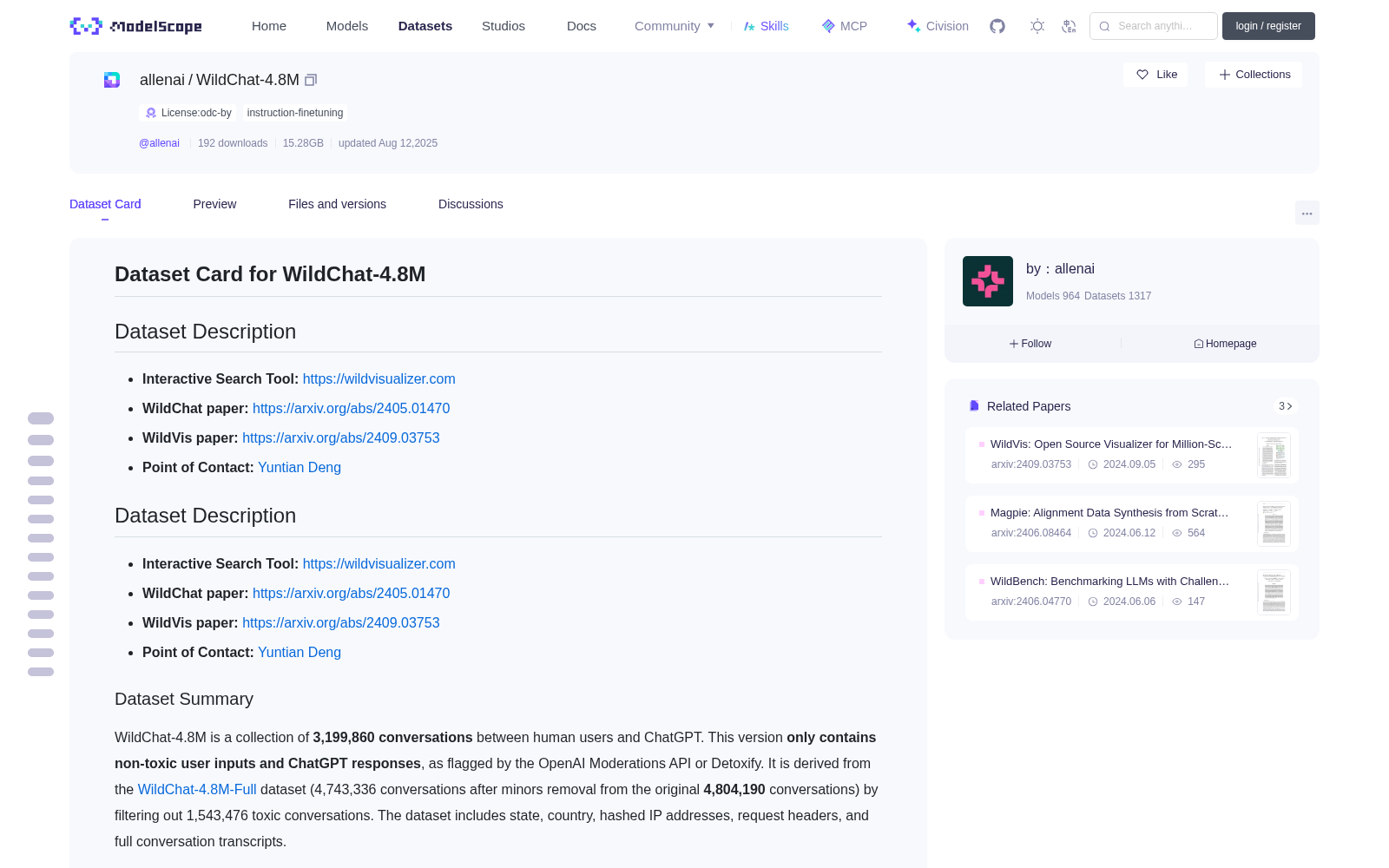1389x868 pixels.
Task: Click the License:odc-by tag
Action: (188, 113)
